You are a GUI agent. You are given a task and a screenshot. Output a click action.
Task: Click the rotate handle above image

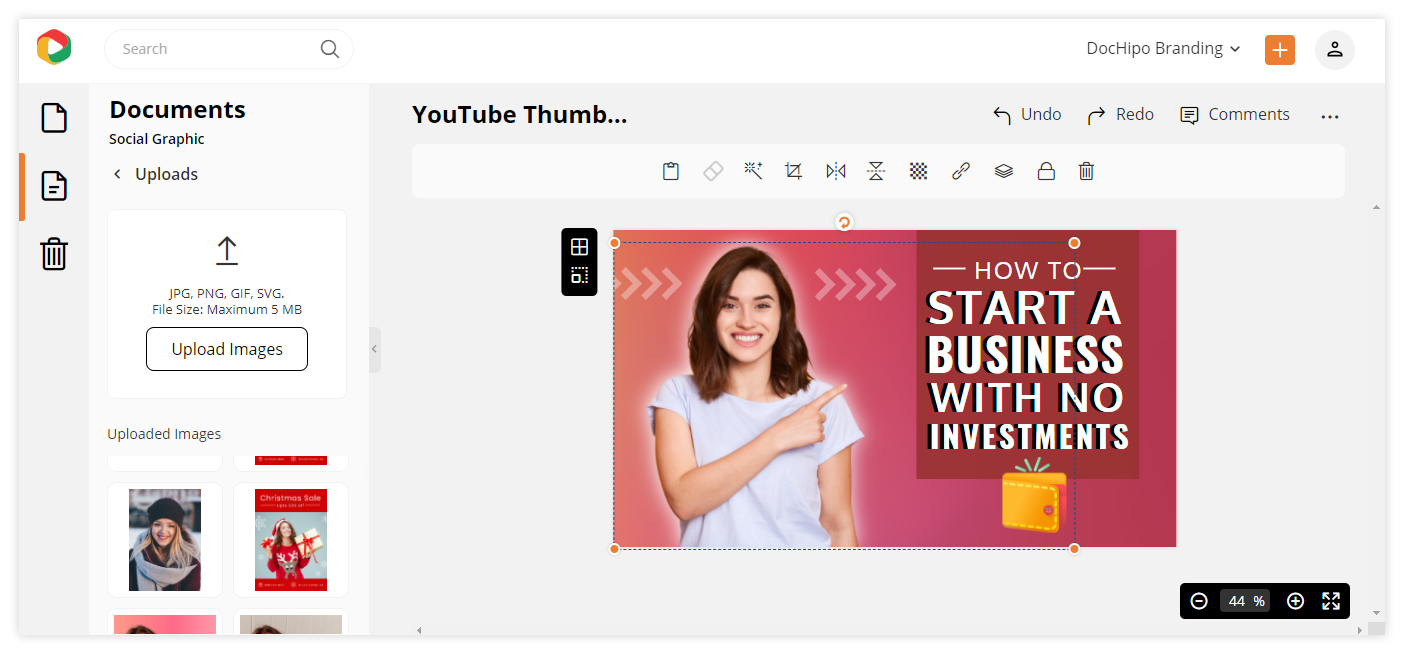(844, 222)
